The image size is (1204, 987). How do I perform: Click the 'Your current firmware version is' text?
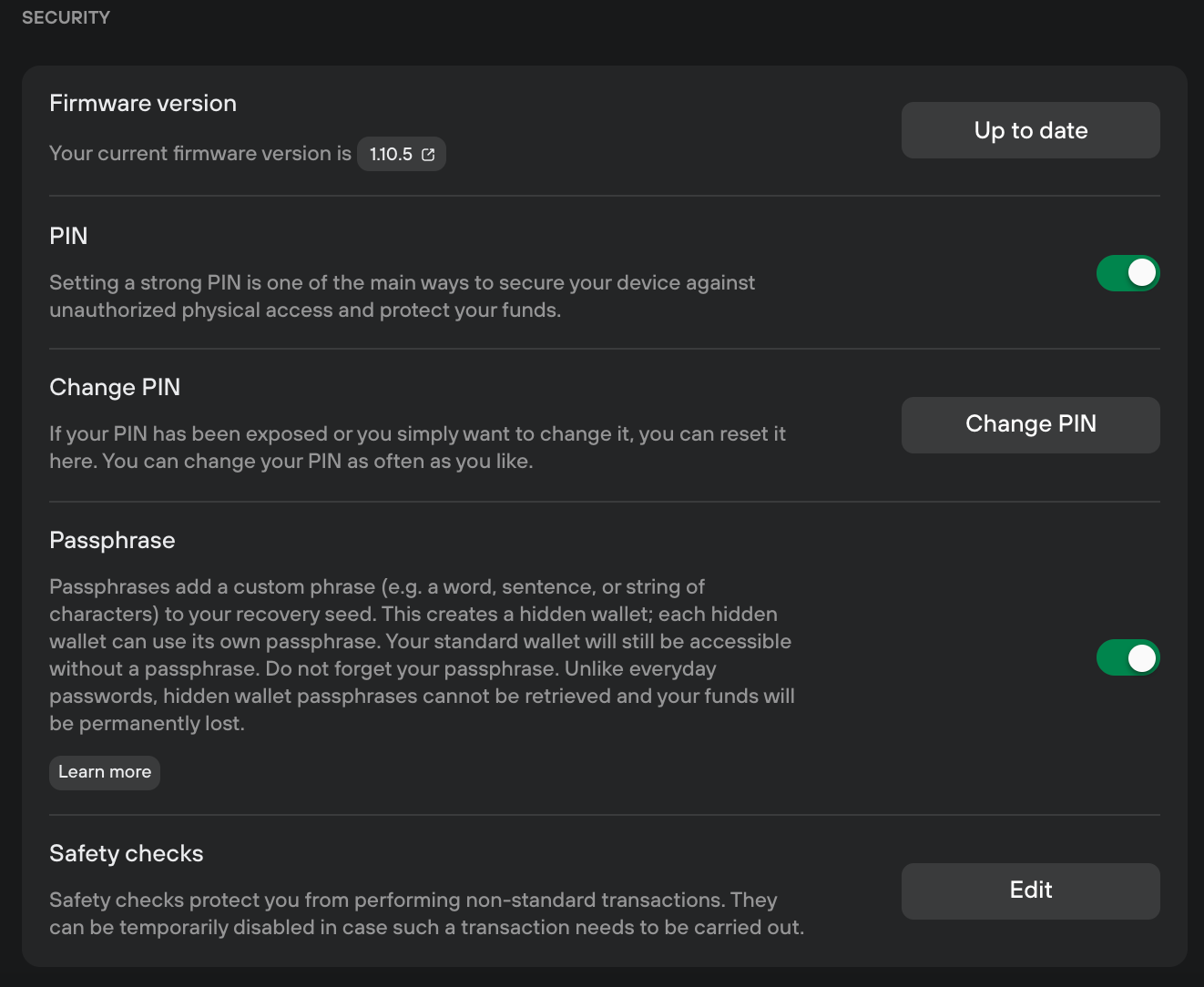pyautogui.click(x=200, y=153)
